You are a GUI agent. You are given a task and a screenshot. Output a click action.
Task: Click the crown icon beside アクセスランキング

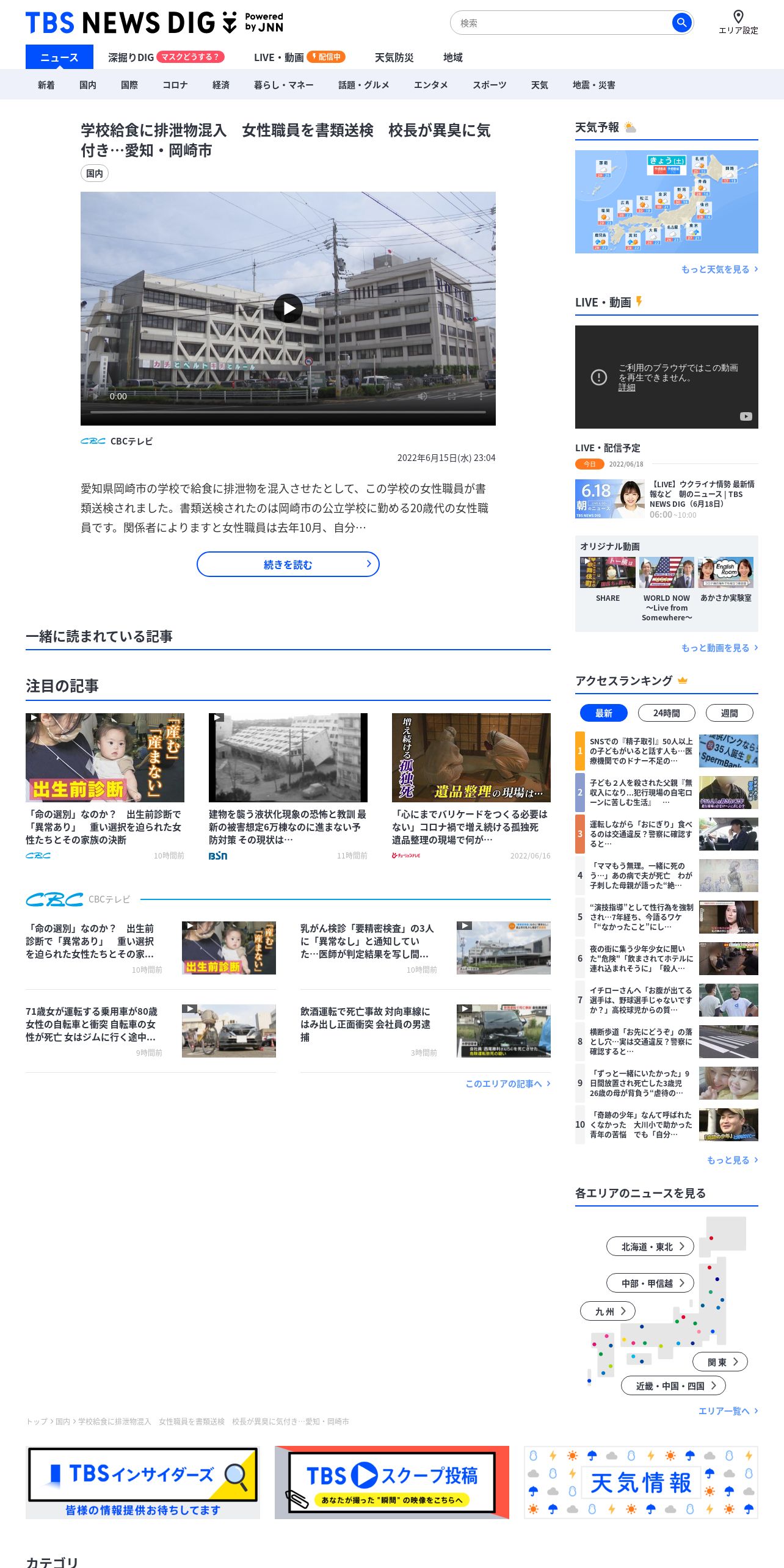coord(683,680)
